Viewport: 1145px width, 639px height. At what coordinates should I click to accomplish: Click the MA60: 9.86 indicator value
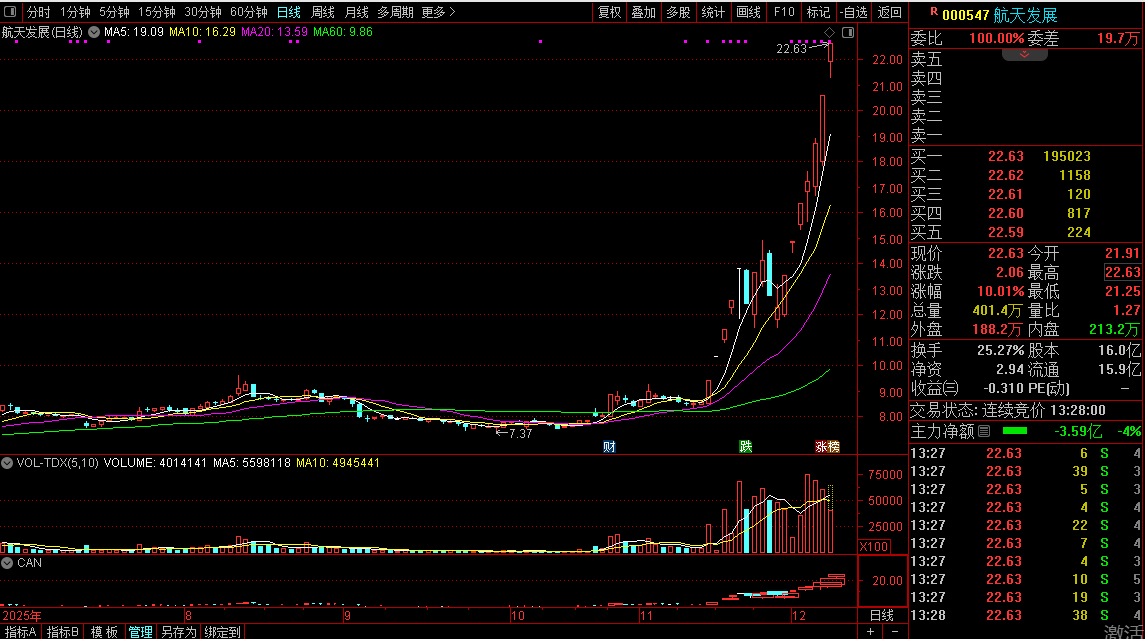click(x=342, y=32)
